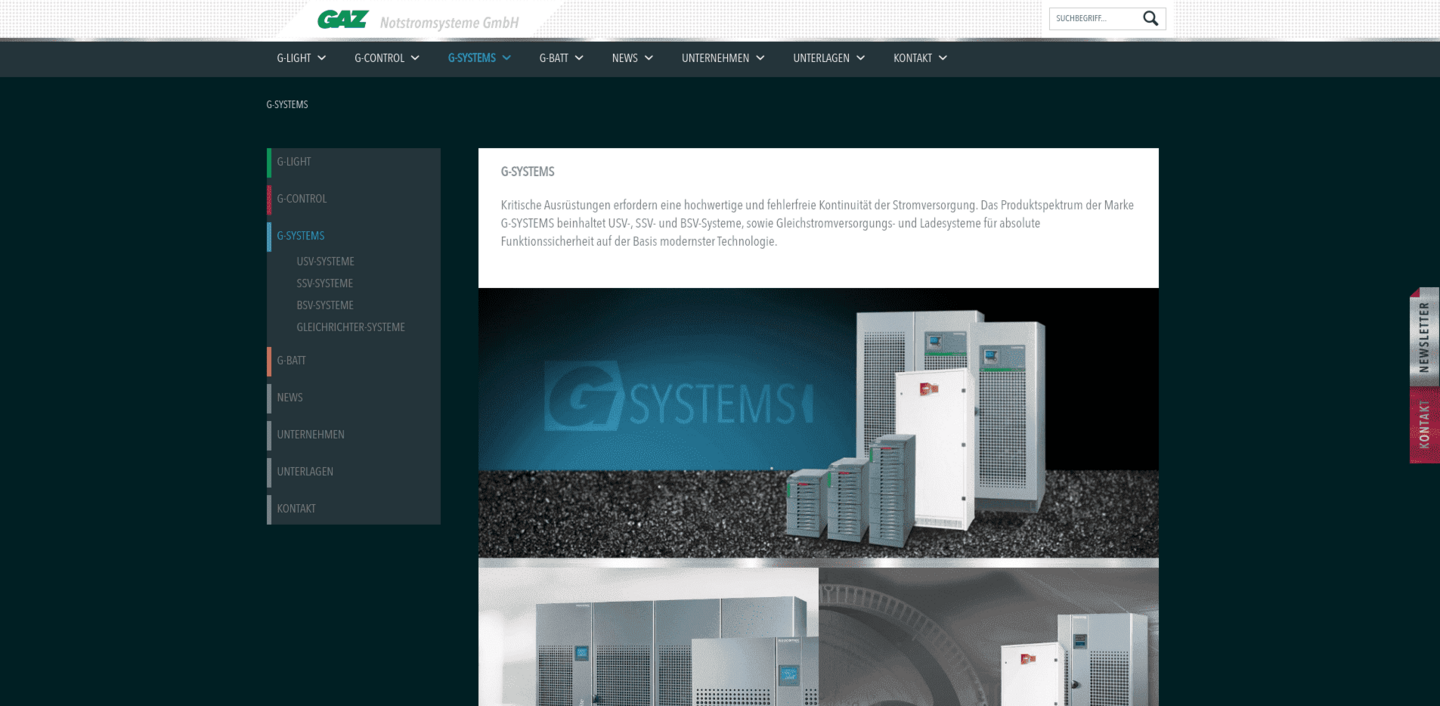Select BSV-Systeme in the sidebar

tap(325, 306)
